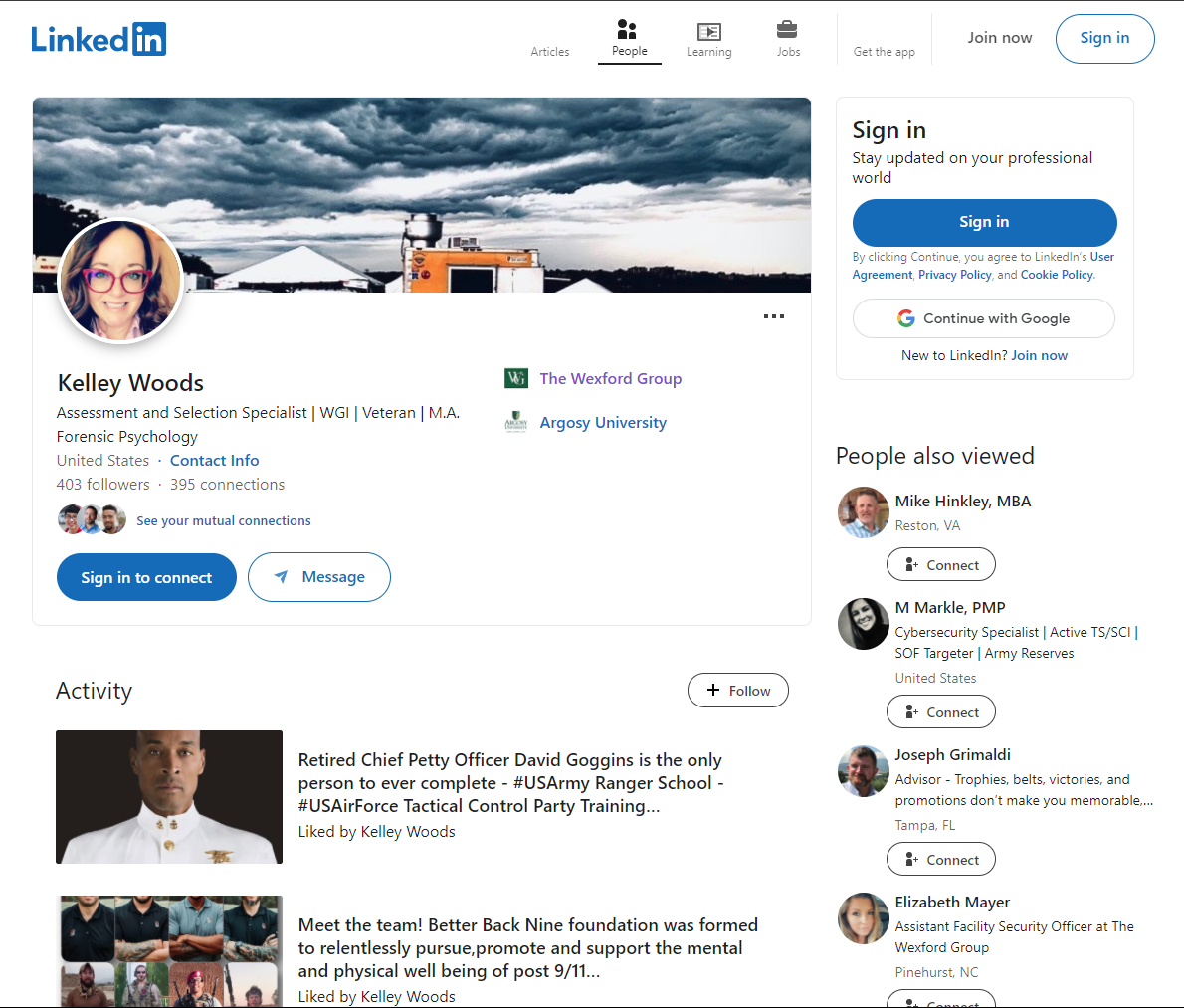Open Contact Info link

point(215,460)
